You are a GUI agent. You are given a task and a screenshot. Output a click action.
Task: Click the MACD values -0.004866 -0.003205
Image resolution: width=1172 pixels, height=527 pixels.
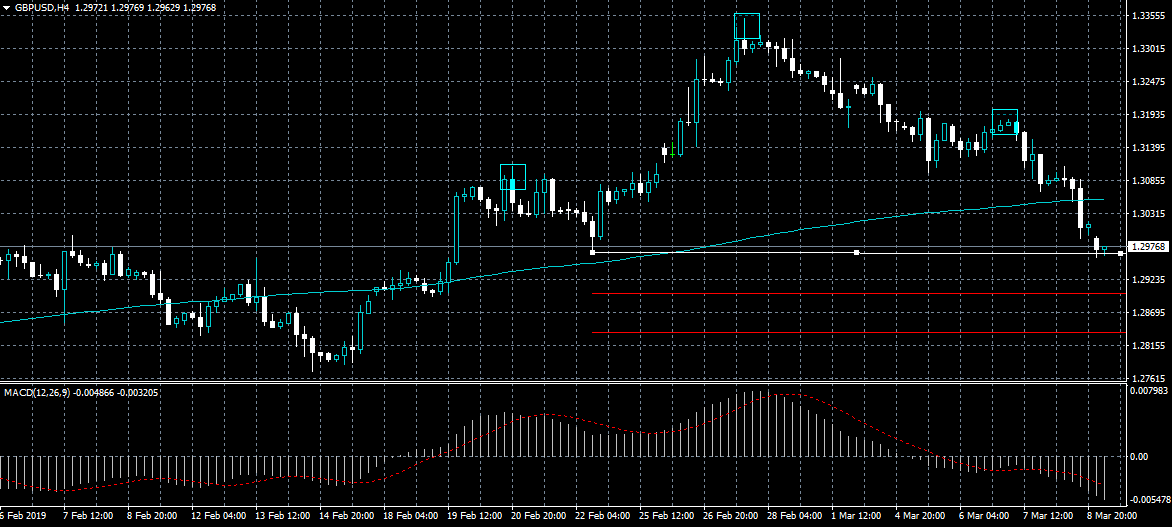[x=116, y=392]
